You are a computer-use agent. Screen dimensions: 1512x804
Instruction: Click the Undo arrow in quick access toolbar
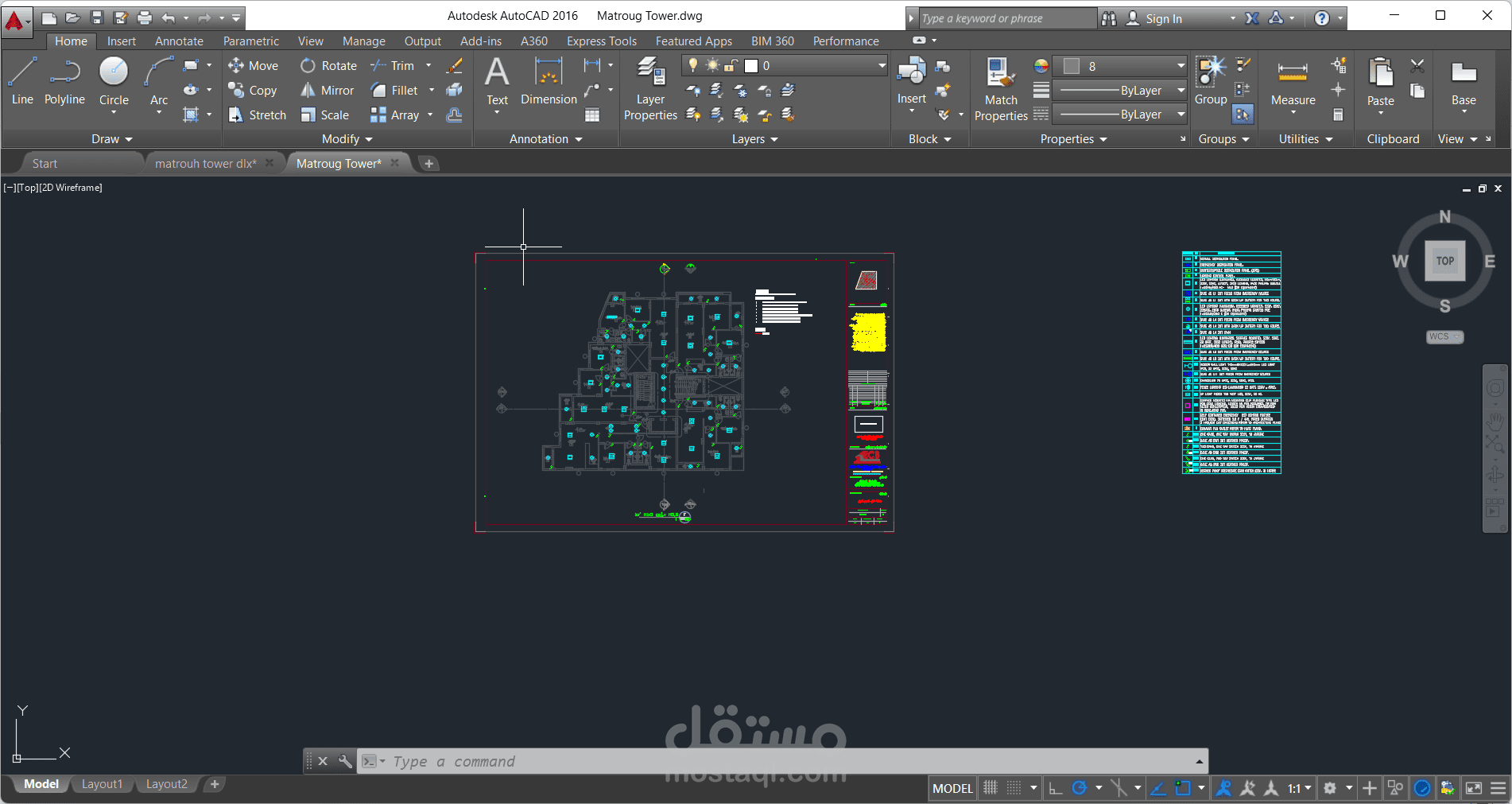point(169,17)
